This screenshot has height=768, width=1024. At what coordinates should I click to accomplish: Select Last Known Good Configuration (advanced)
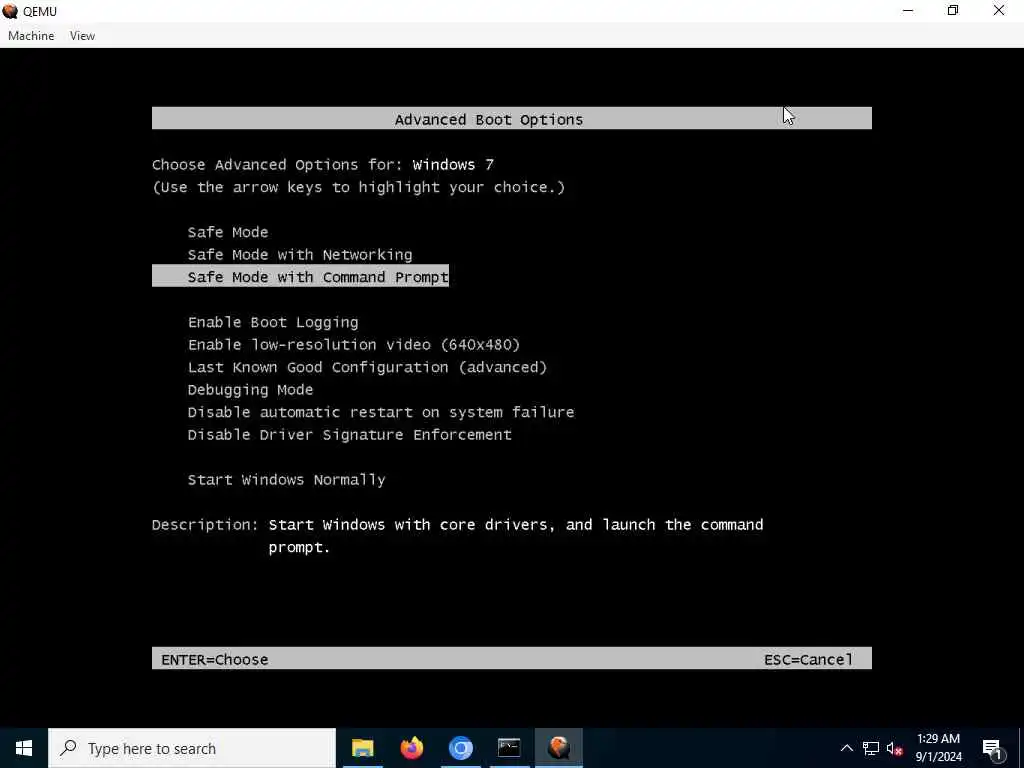367,367
